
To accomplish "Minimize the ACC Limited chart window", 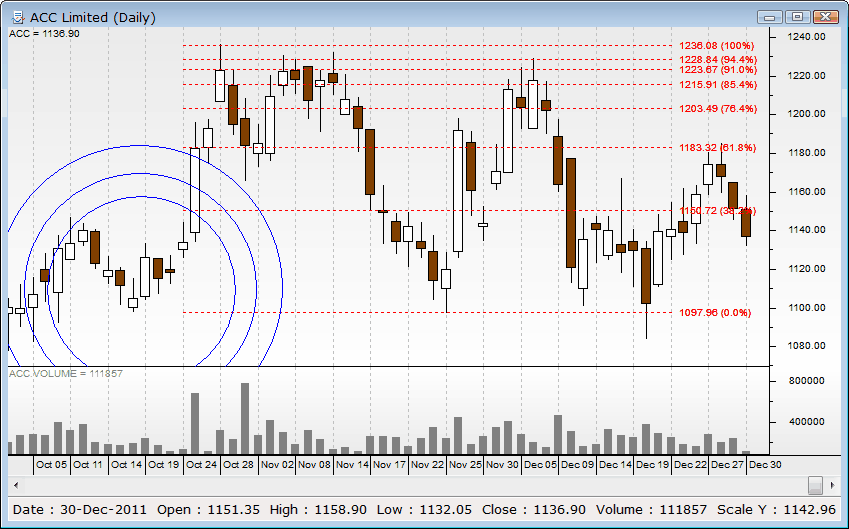I will (768, 16).
